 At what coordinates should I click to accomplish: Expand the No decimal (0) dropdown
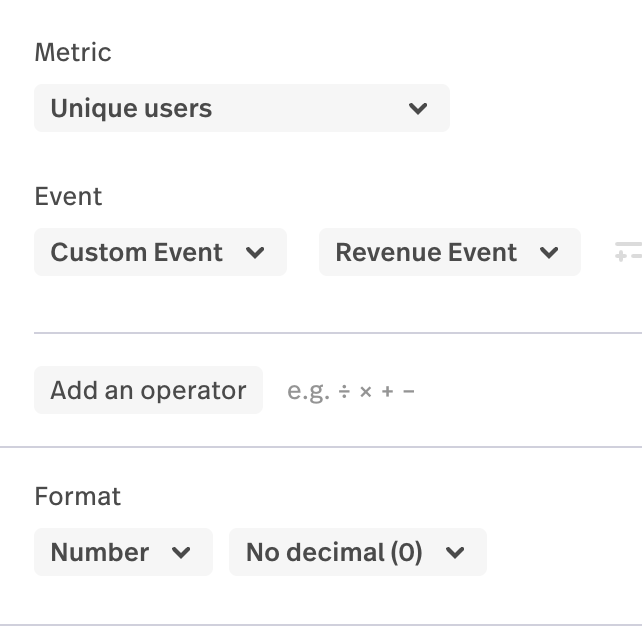point(357,552)
